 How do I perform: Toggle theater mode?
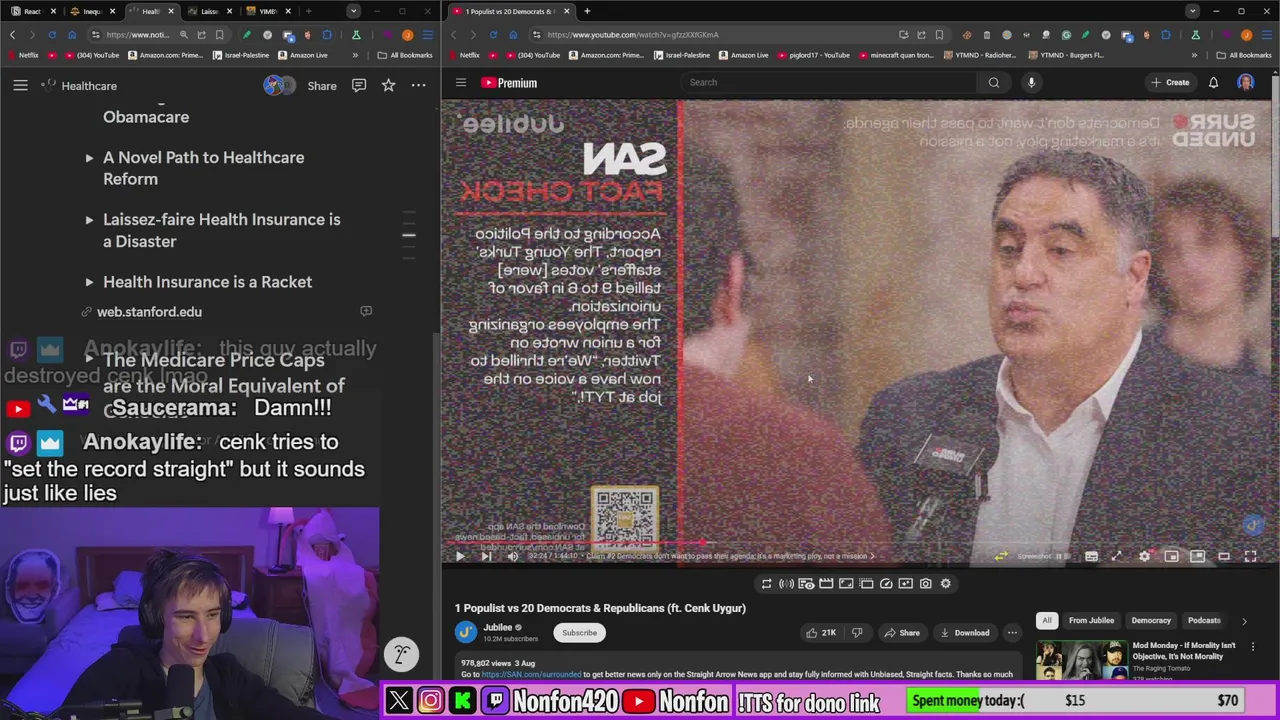click(1224, 556)
